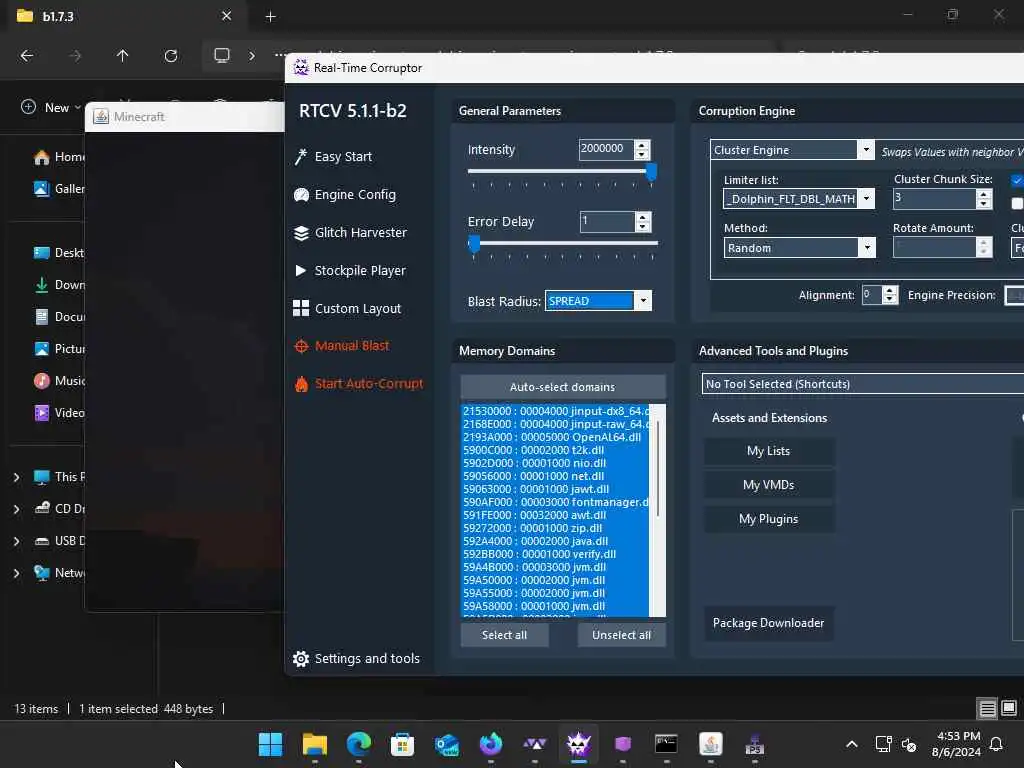Screen dimensions: 1024x768
Task: Open Music in Explorer sidebar
Action: [x=59, y=381]
